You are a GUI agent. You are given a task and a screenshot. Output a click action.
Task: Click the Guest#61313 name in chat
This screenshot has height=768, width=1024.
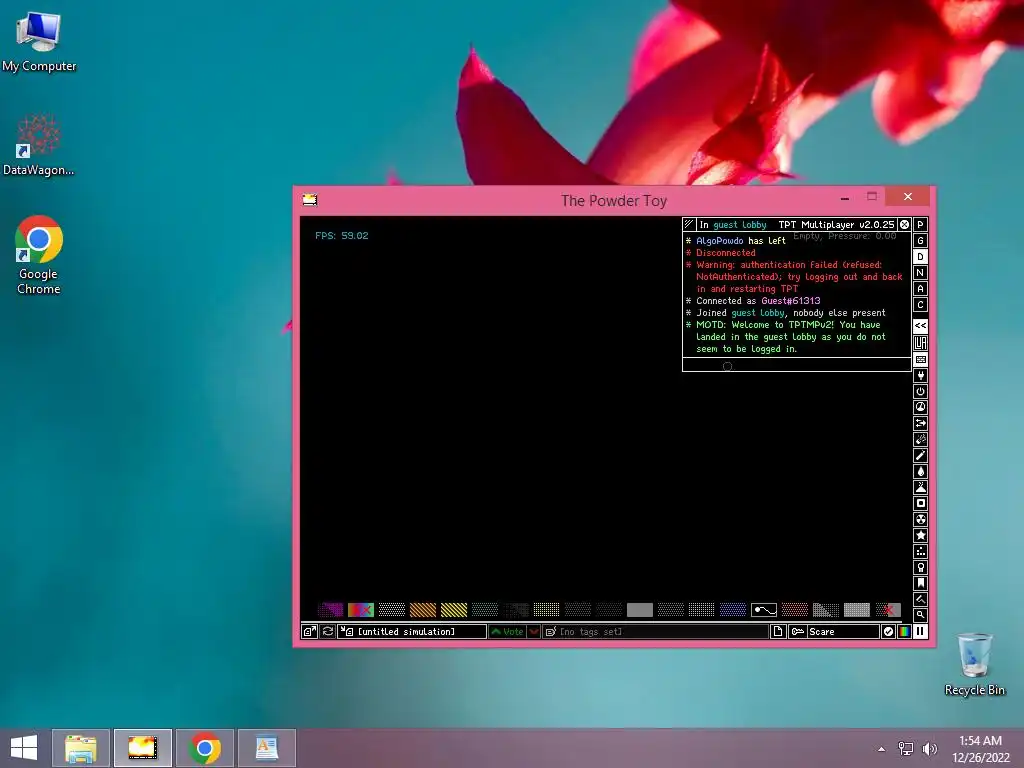pyautogui.click(x=791, y=300)
